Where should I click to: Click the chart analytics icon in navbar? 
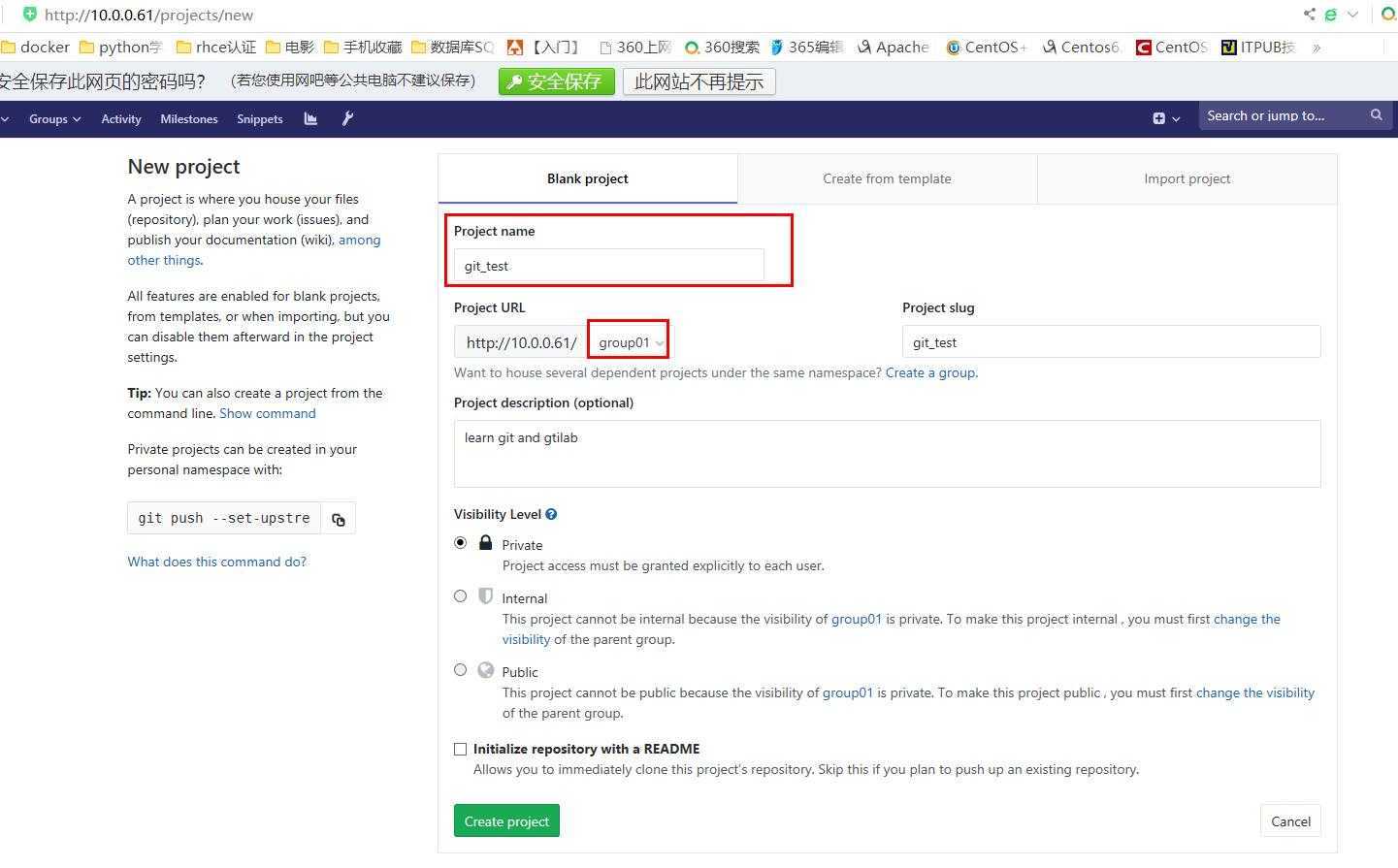click(x=310, y=118)
